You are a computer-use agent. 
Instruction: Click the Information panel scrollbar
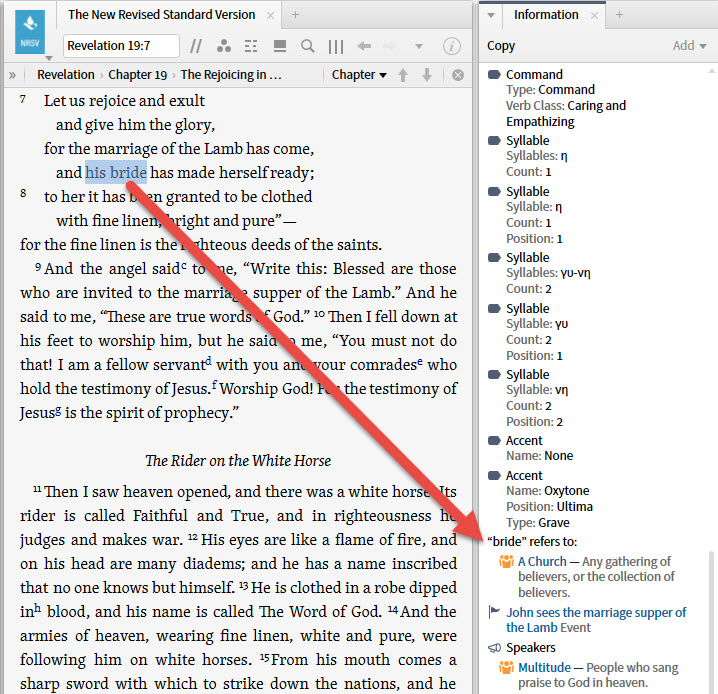coord(711,623)
